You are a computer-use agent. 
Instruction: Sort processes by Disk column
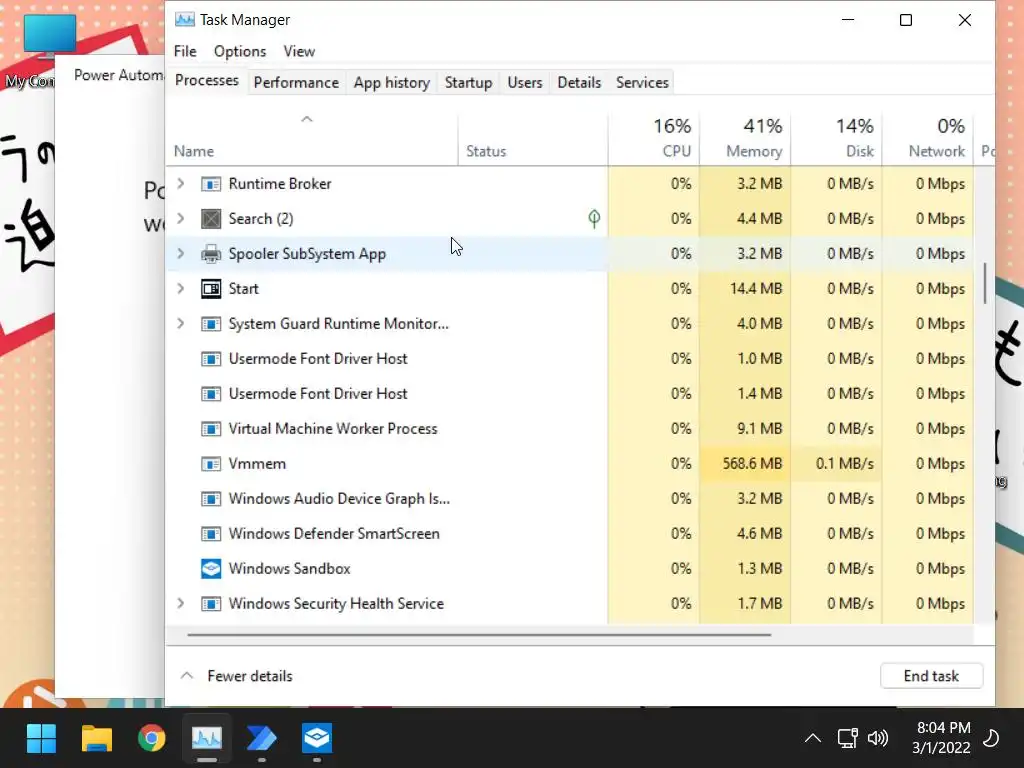[x=837, y=139]
